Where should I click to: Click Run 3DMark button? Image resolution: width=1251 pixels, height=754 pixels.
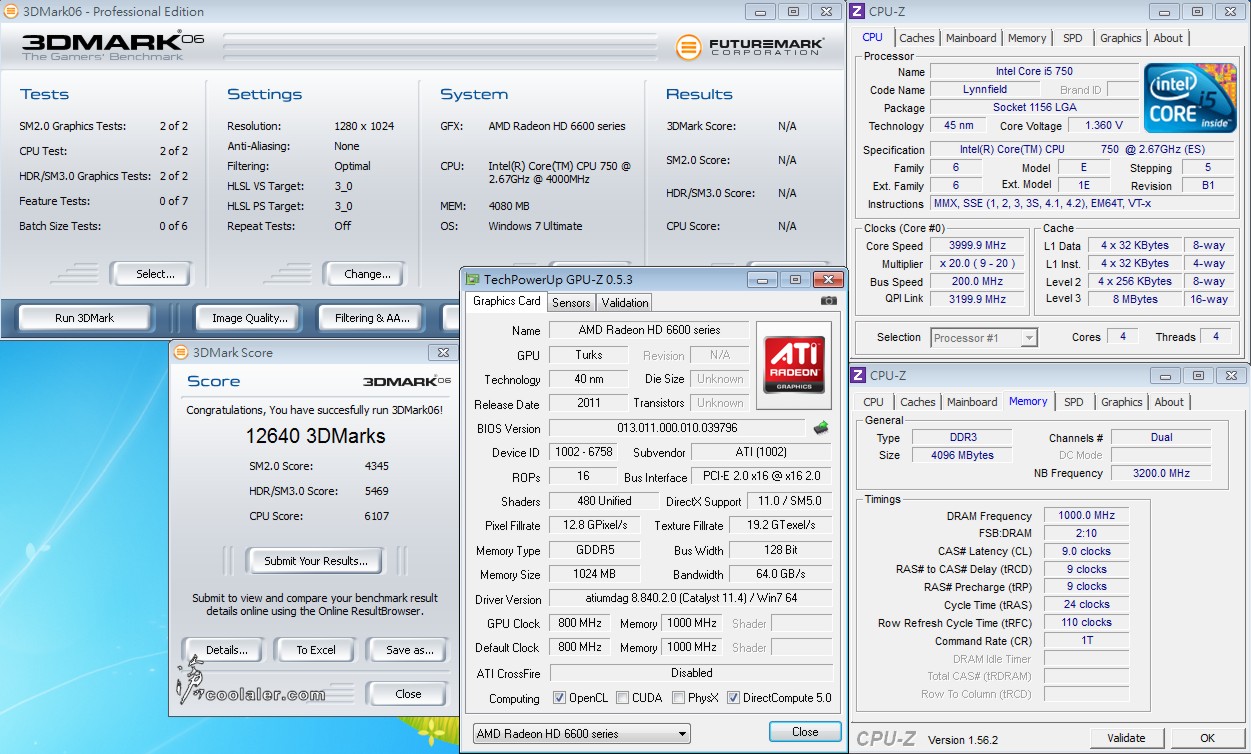tap(85, 318)
